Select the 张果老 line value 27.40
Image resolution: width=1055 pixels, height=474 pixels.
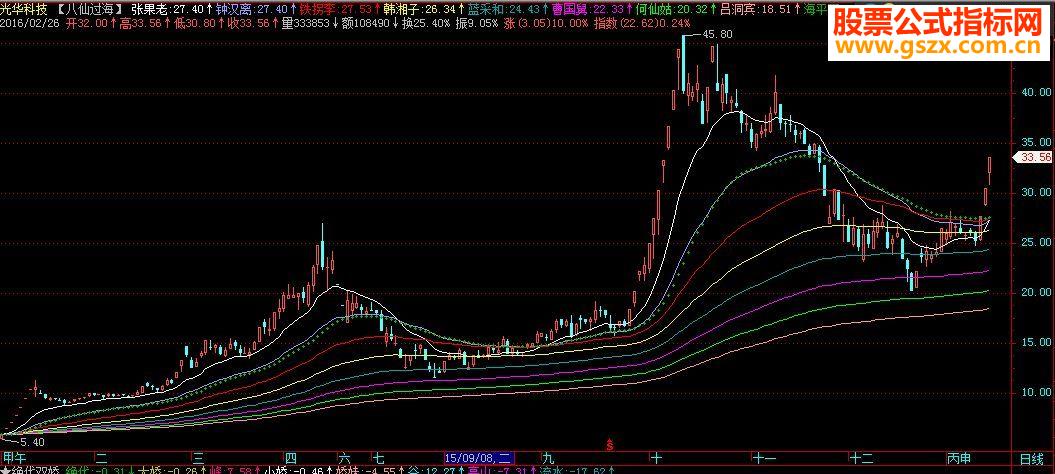tap(189, 10)
